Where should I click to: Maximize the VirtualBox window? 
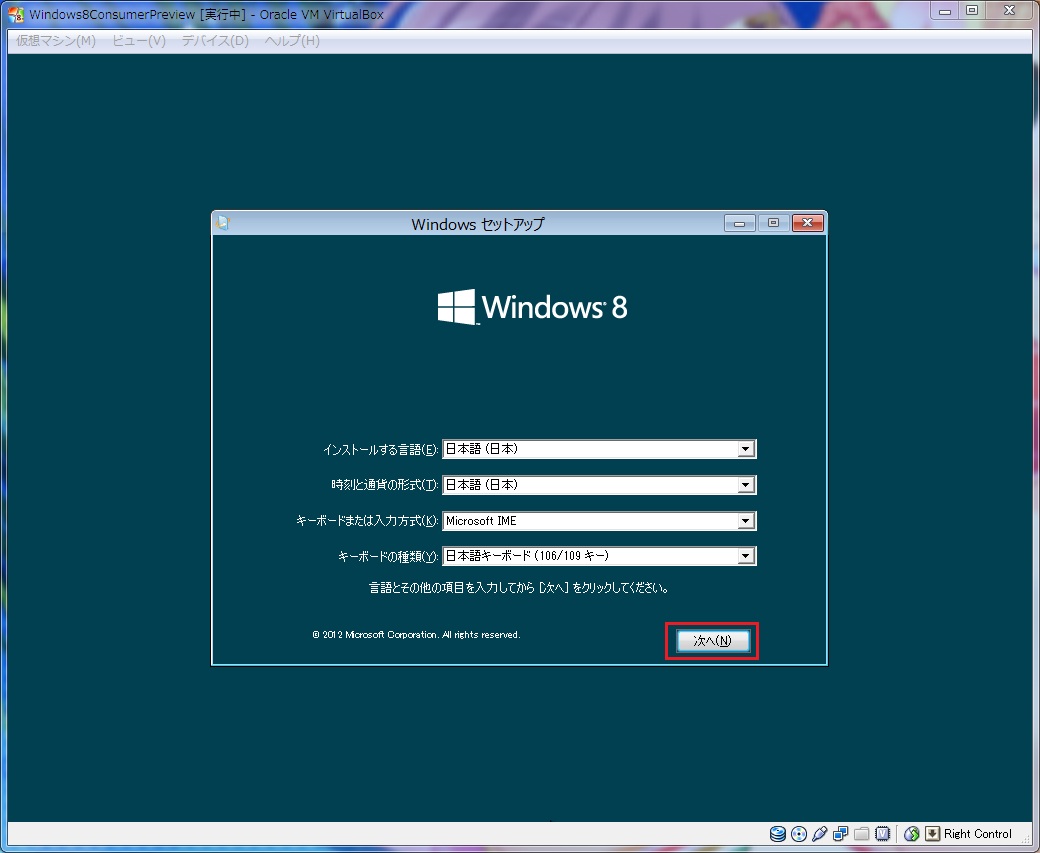tap(972, 11)
